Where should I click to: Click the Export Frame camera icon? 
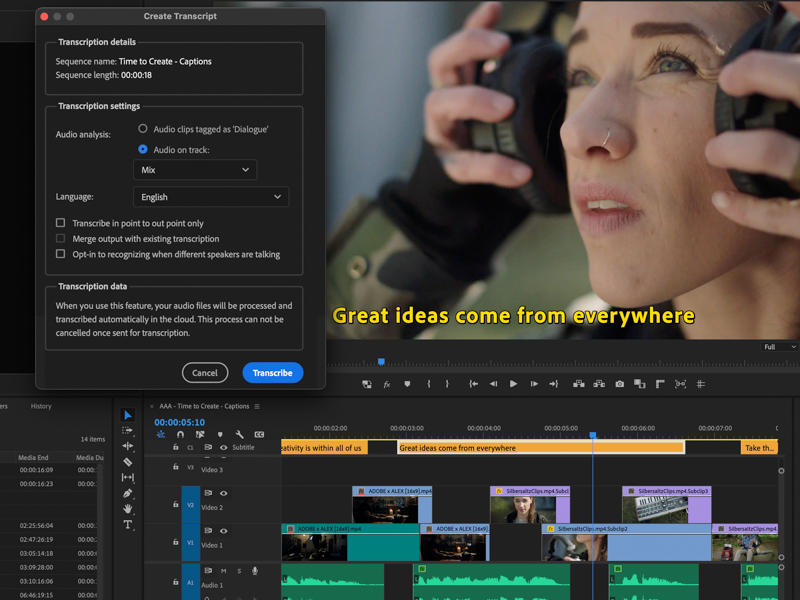tap(620, 384)
